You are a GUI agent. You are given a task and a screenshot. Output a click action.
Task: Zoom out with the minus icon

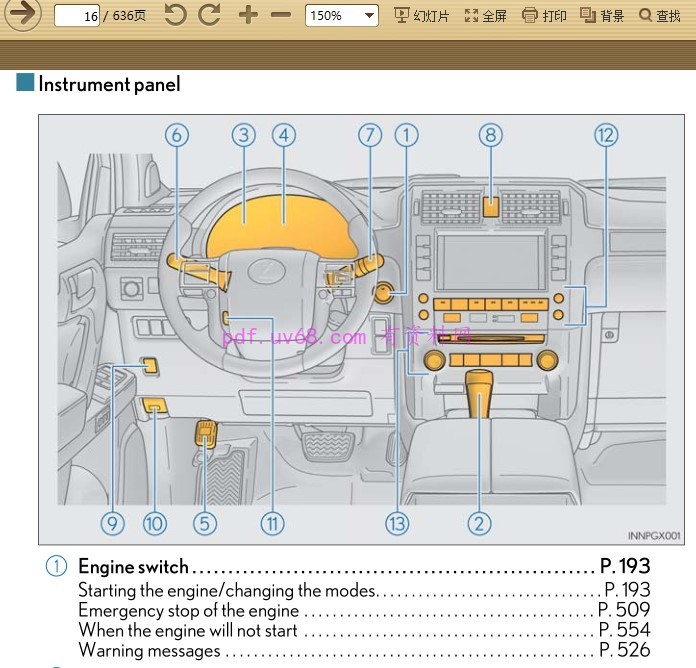281,15
